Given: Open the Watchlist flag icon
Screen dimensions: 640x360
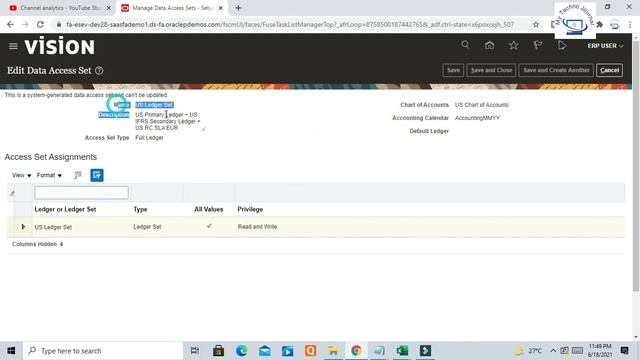Looking at the screenshot, I should click(538, 45).
